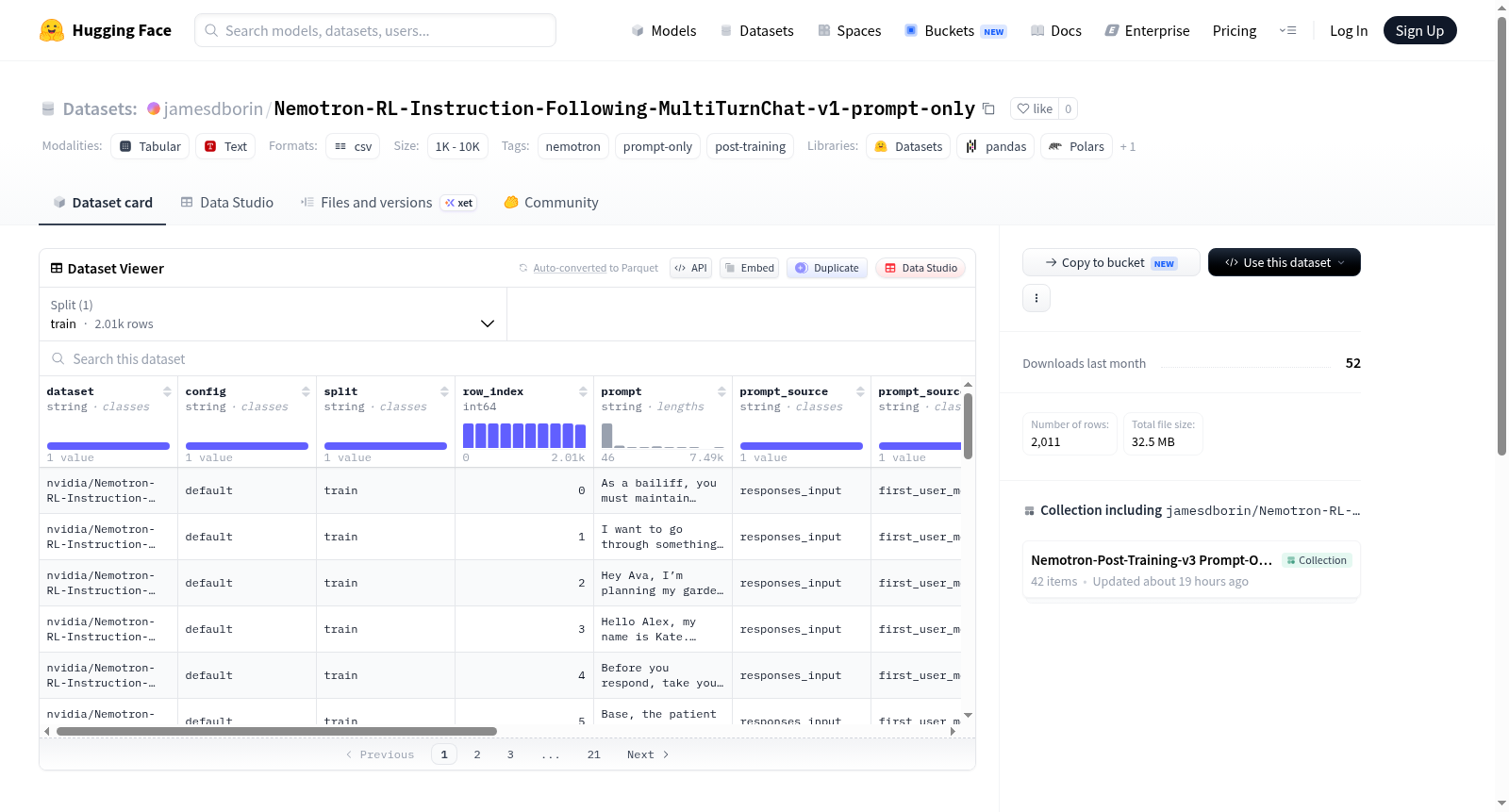
Task: Click the sort icon on dataset column
Action: [x=167, y=391]
